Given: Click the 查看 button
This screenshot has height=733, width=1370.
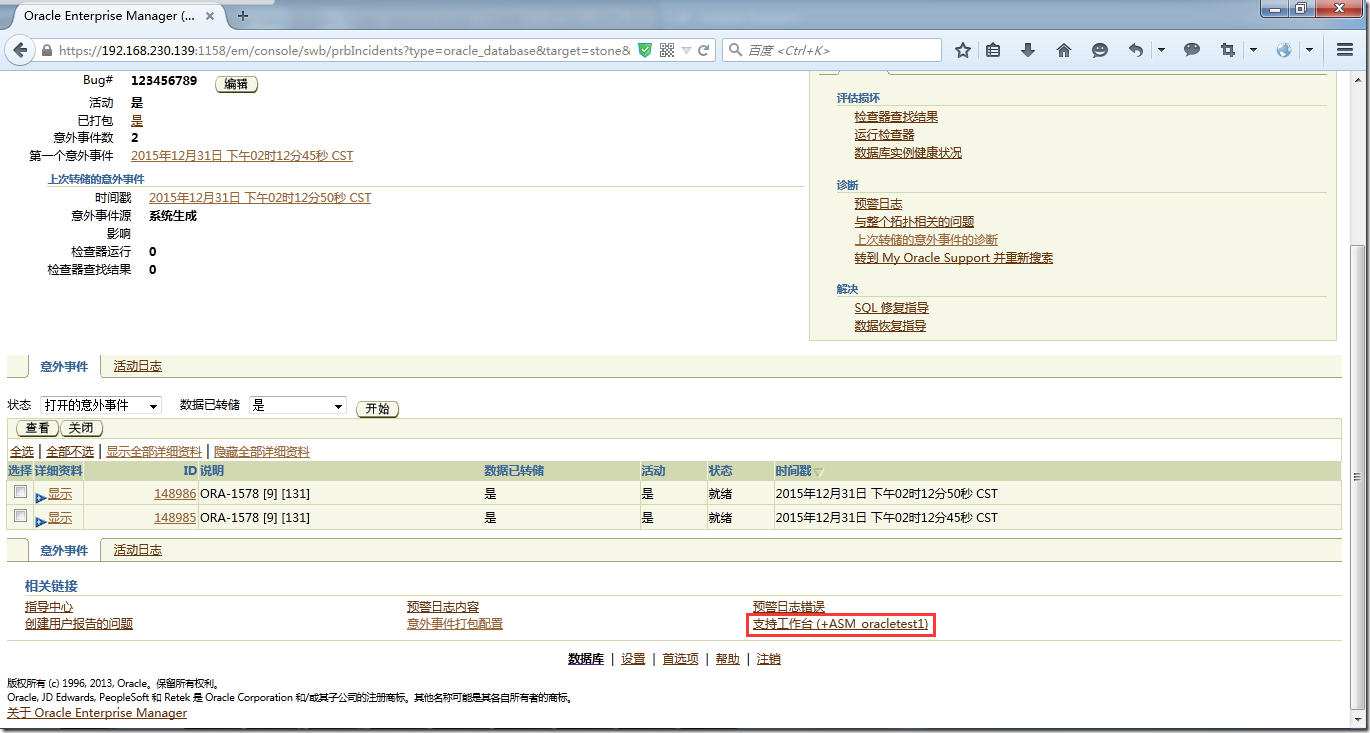Looking at the screenshot, I should (37, 428).
